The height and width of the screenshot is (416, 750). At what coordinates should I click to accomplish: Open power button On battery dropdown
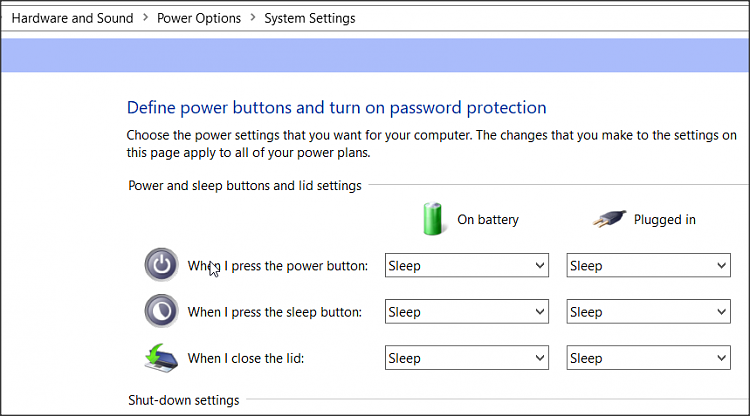(467, 266)
